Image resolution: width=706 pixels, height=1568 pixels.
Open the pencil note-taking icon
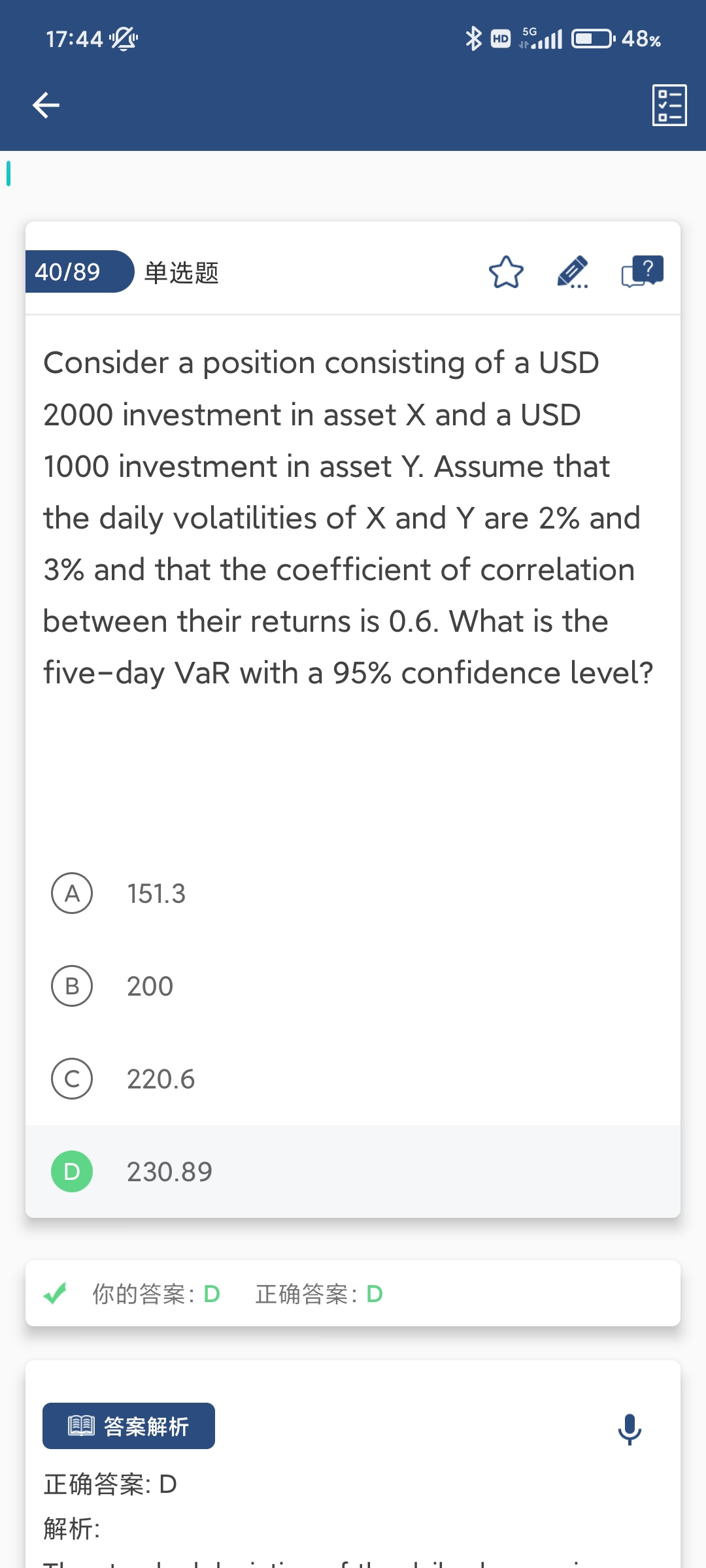pyautogui.click(x=573, y=272)
